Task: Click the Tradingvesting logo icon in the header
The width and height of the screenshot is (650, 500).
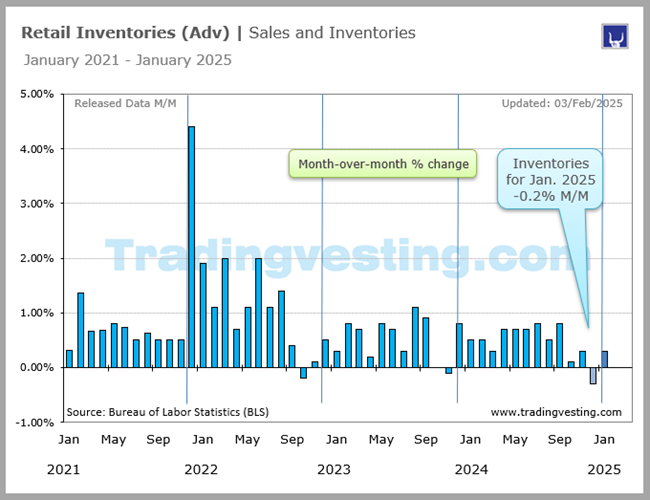Action: pyautogui.click(x=613, y=36)
